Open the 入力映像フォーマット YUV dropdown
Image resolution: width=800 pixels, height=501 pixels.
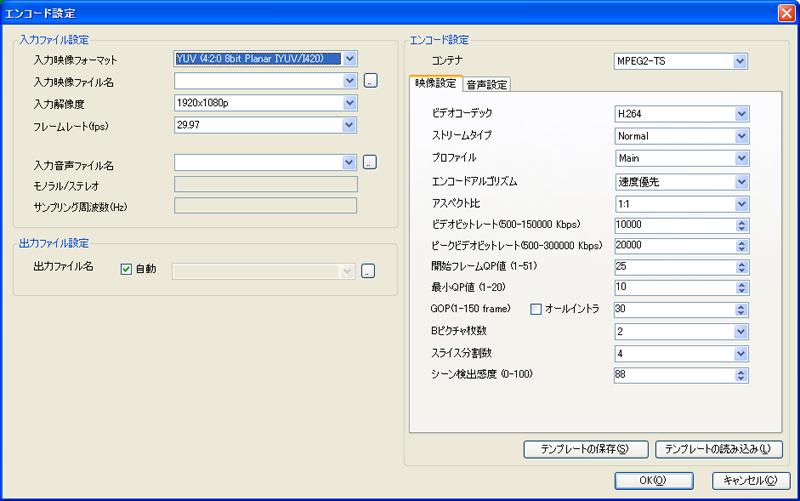click(349, 59)
